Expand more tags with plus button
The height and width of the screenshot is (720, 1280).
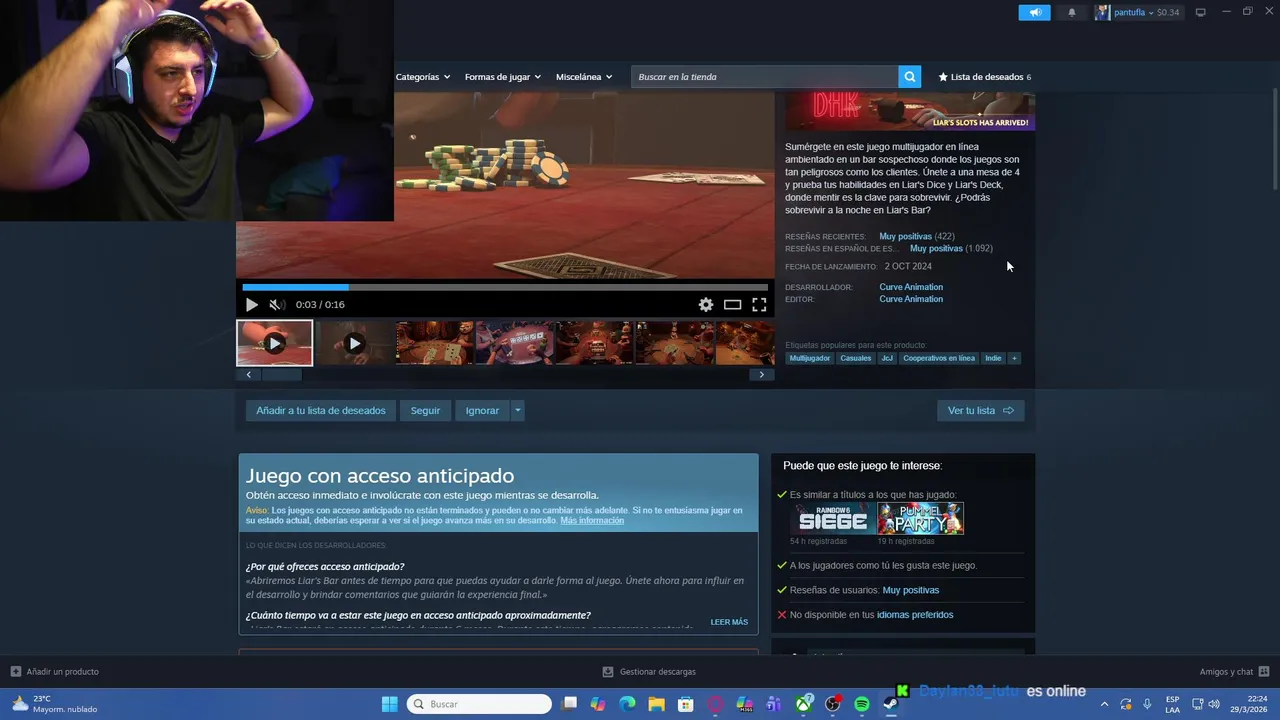tap(1014, 358)
